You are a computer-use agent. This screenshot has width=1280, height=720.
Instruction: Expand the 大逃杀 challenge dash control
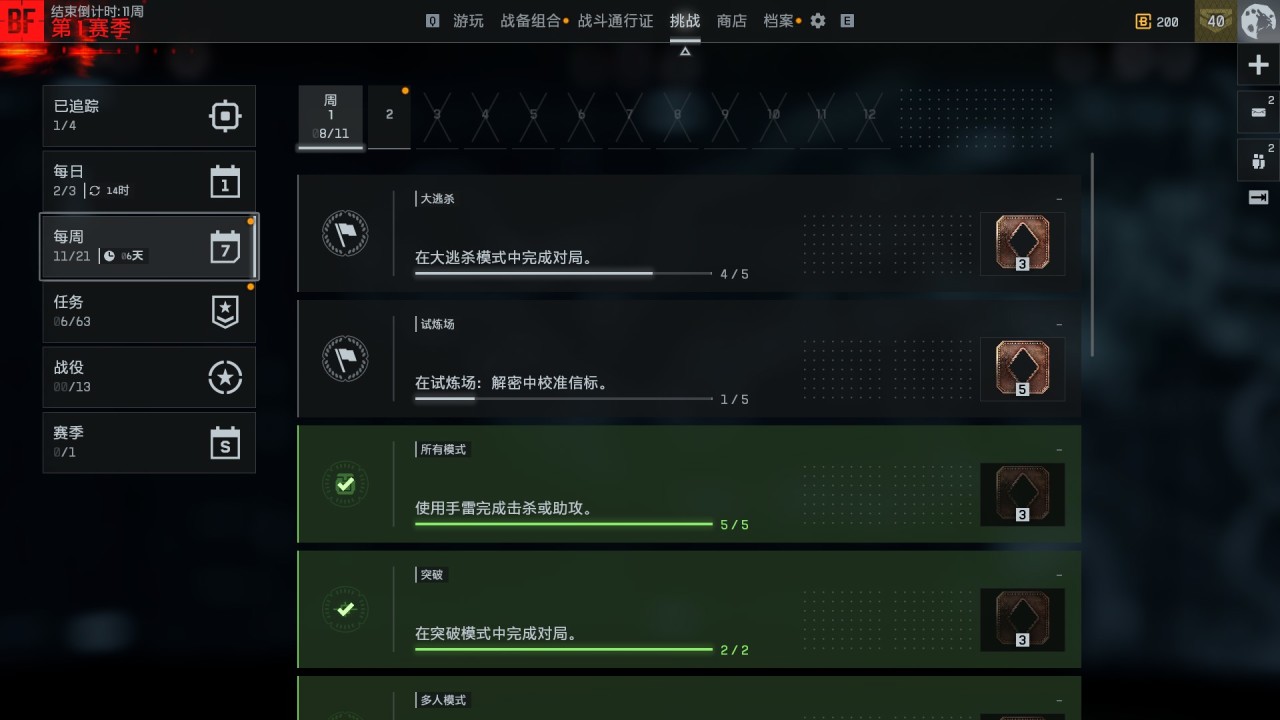(x=1059, y=200)
